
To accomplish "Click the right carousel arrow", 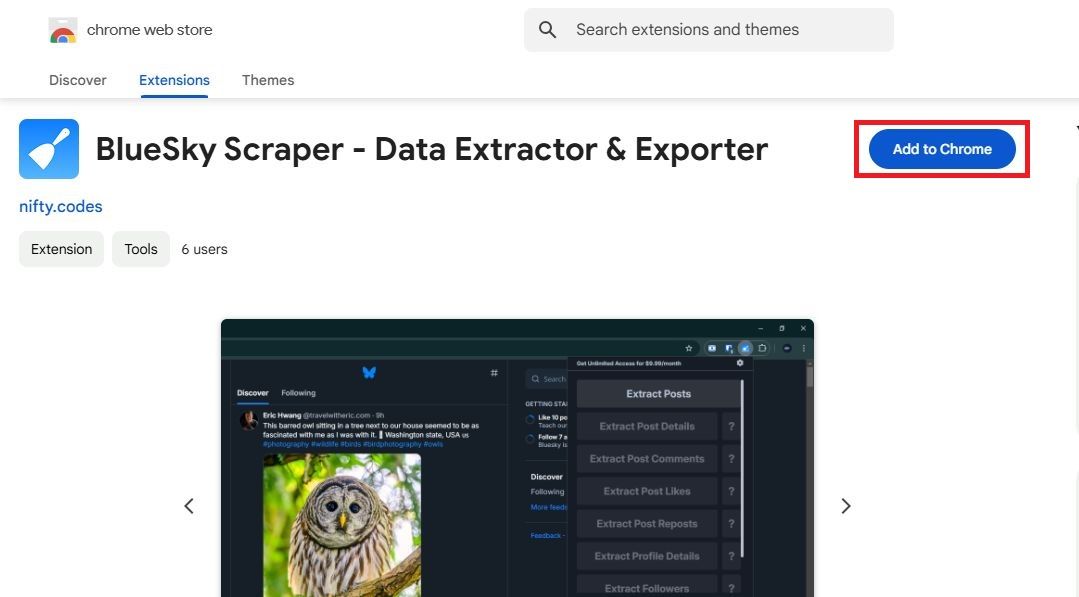I will point(846,505).
